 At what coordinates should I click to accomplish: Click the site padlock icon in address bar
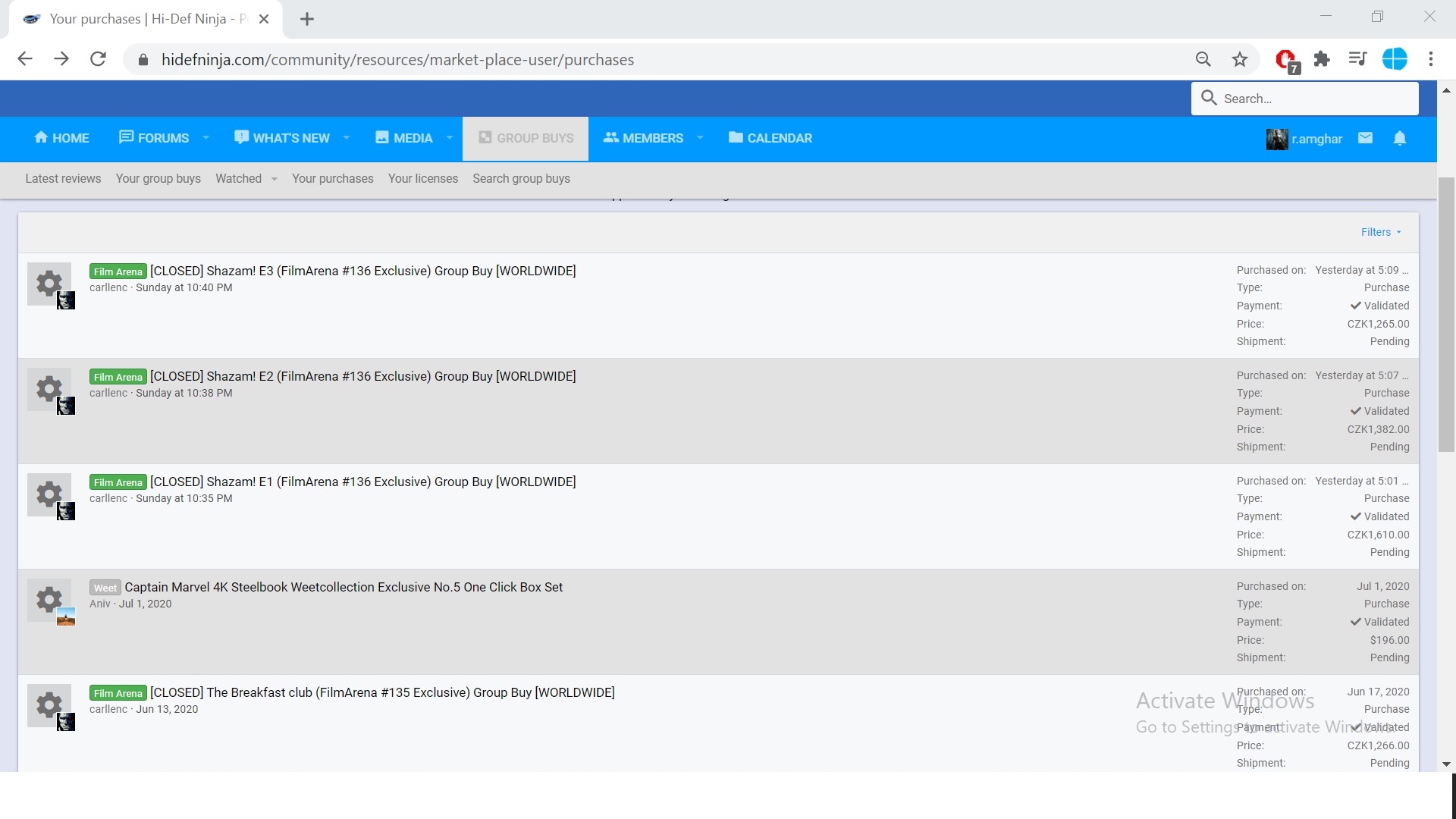pos(143,60)
